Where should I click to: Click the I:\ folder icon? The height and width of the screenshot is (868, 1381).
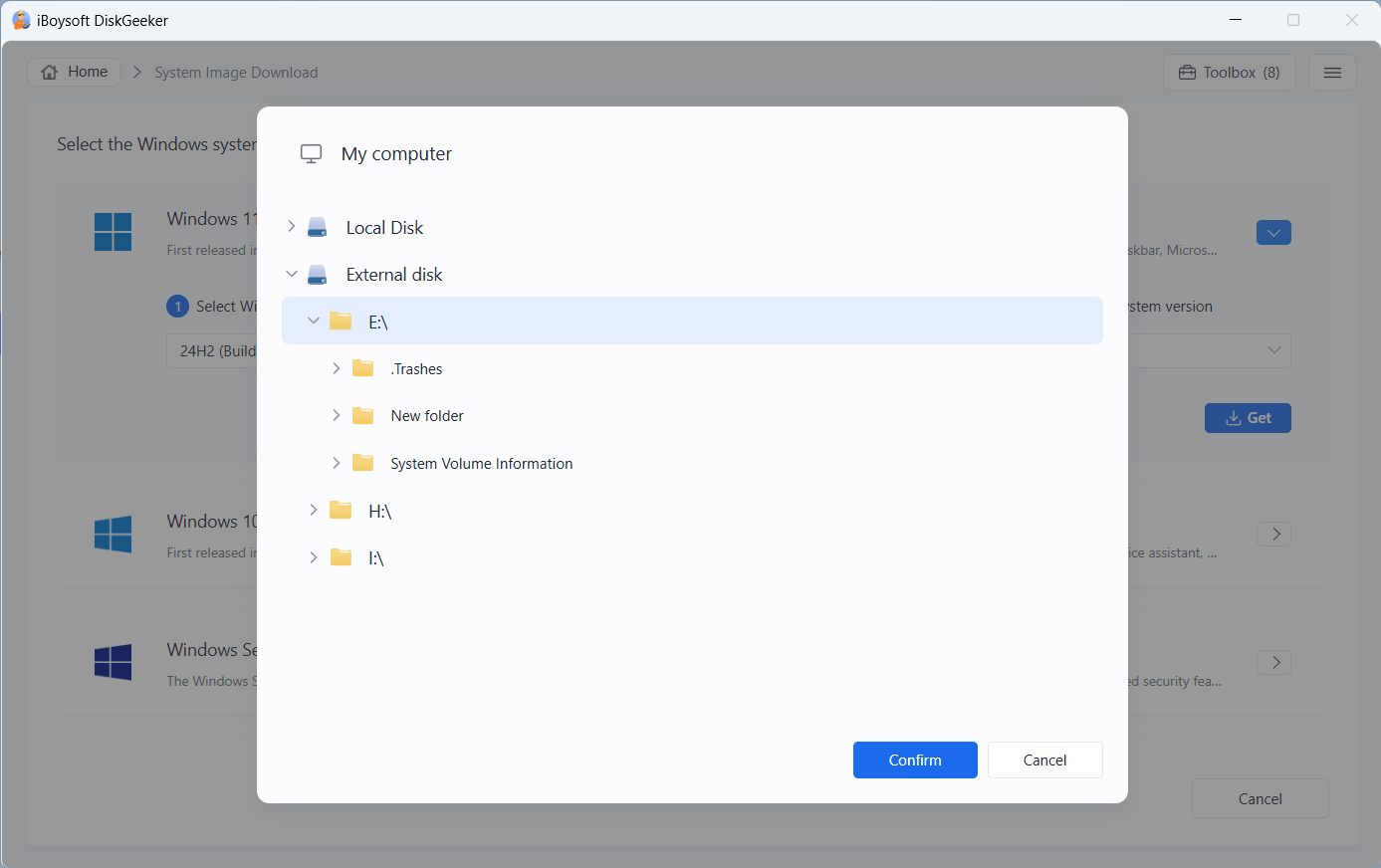pyautogui.click(x=341, y=557)
